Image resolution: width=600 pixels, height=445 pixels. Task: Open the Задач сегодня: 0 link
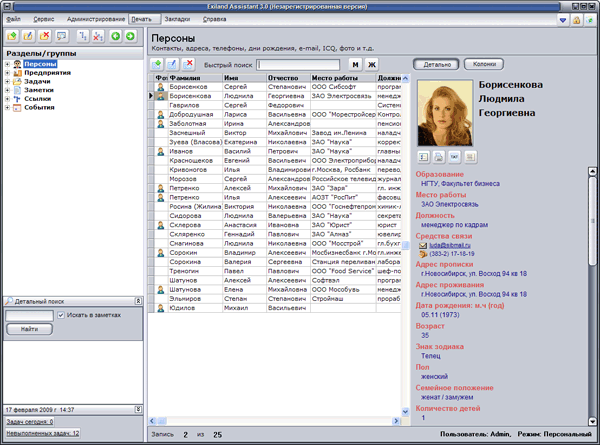coord(29,422)
